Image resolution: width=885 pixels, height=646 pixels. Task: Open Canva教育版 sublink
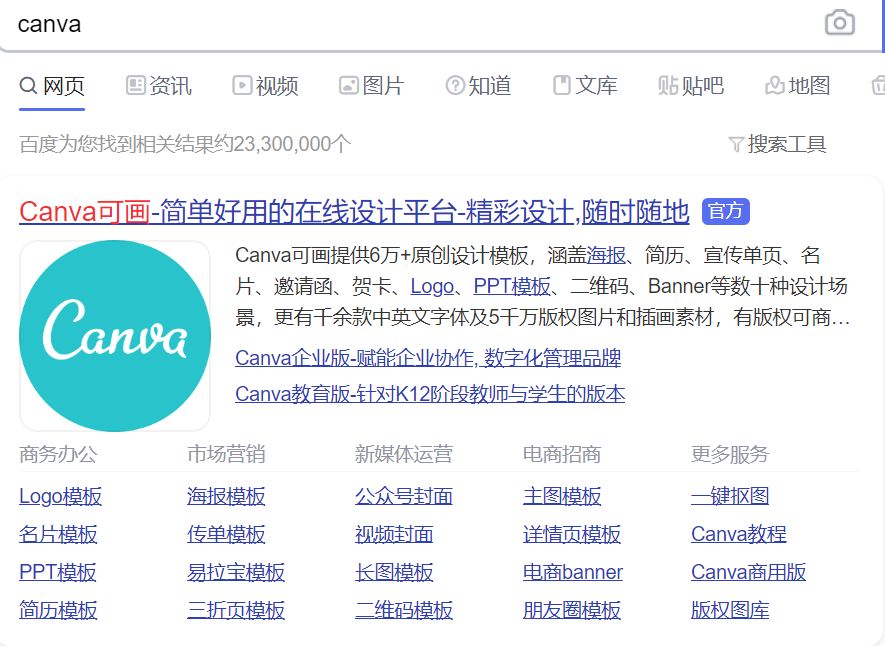click(x=430, y=394)
